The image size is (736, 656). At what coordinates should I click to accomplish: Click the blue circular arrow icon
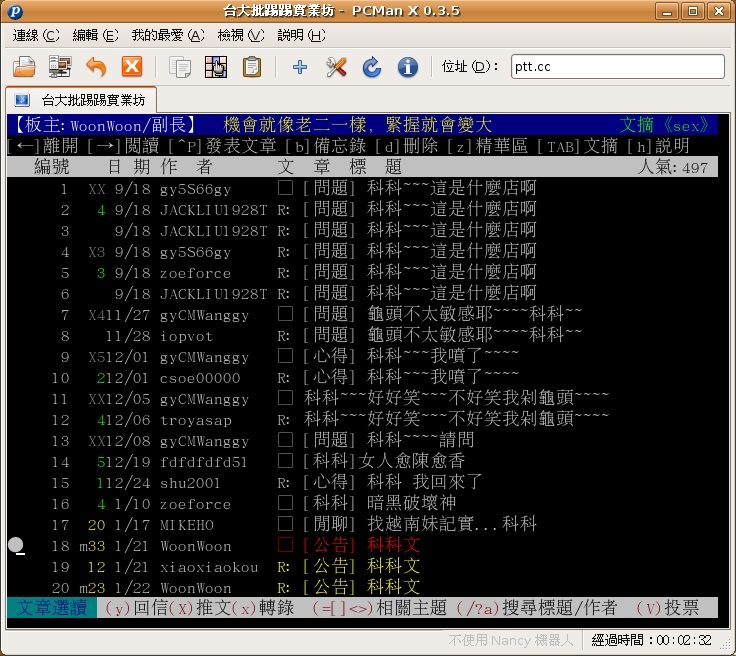(371, 67)
